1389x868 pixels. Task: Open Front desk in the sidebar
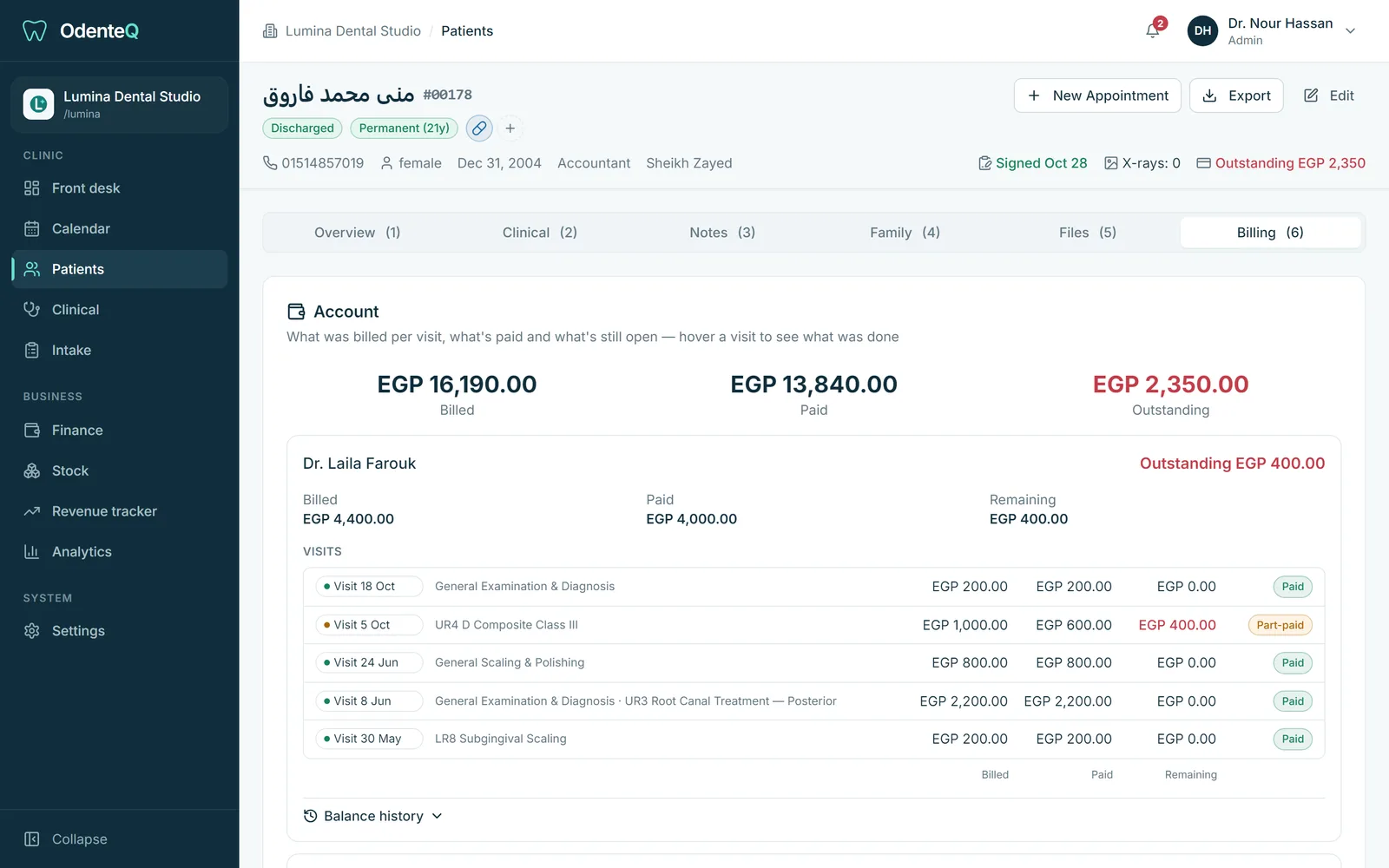pos(120,188)
